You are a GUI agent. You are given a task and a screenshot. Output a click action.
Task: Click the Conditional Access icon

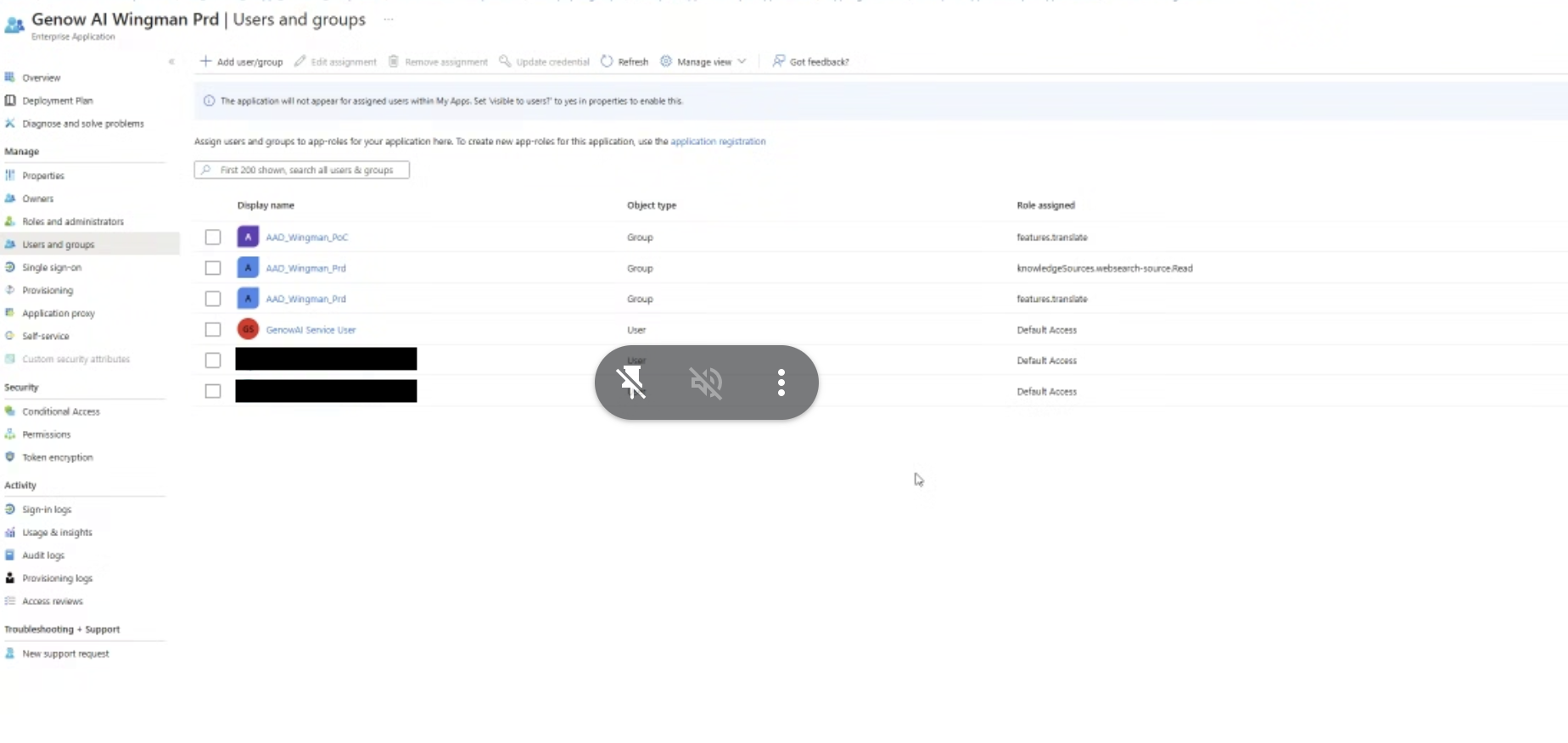(10, 411)
